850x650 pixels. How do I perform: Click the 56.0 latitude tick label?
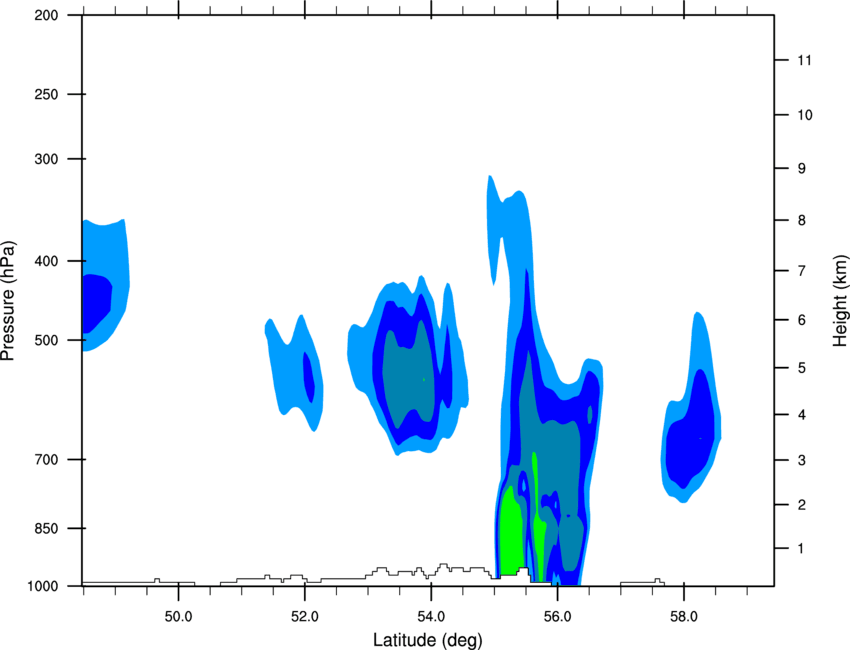pyautogui.click(x=557, y=617)
